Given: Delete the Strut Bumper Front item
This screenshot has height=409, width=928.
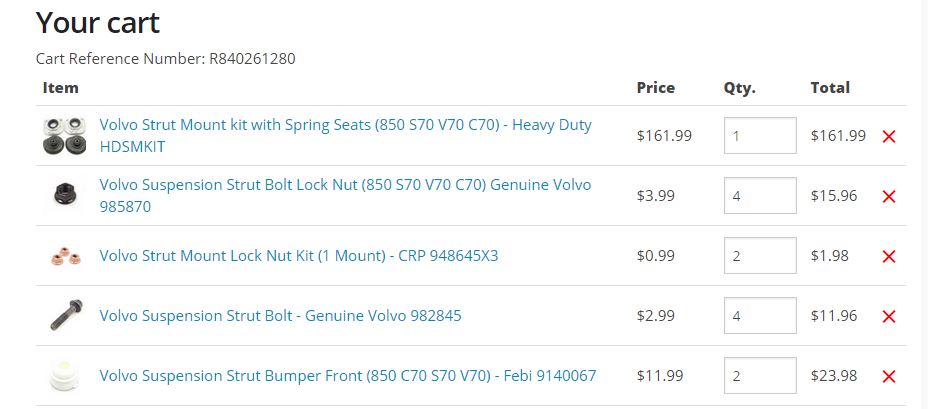Looking at the screenshot, I should click(888, 377).
